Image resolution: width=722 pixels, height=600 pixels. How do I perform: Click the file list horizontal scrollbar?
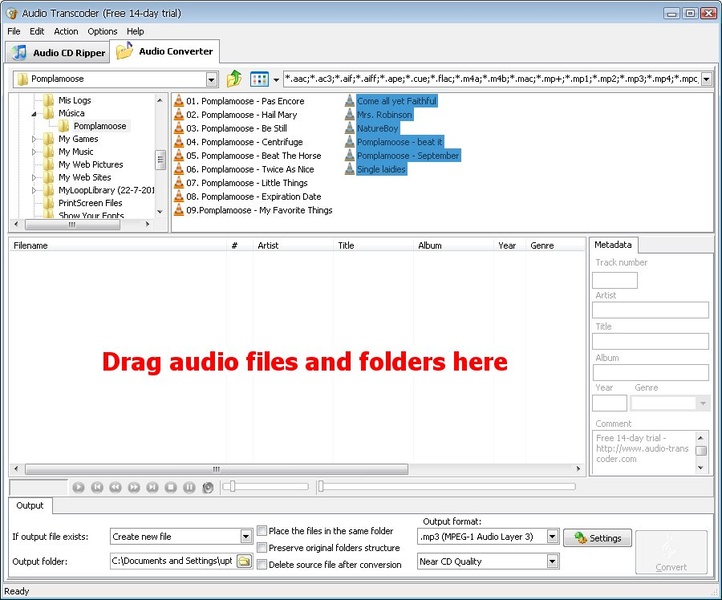pos(216,469)
